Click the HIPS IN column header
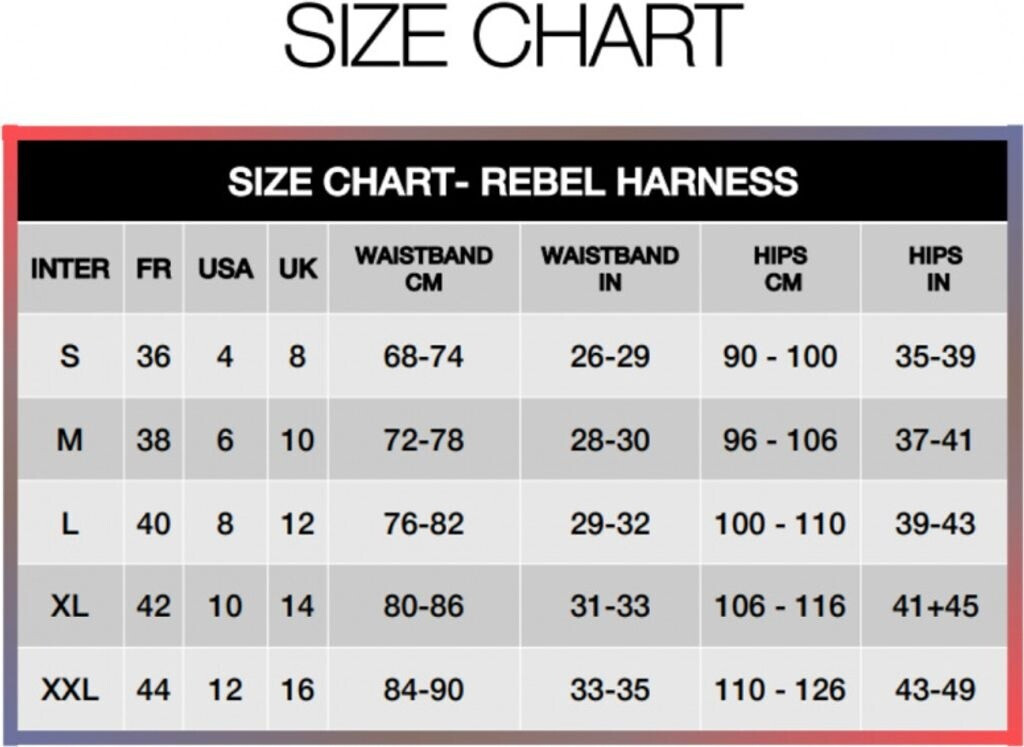 tap(936, 269)
